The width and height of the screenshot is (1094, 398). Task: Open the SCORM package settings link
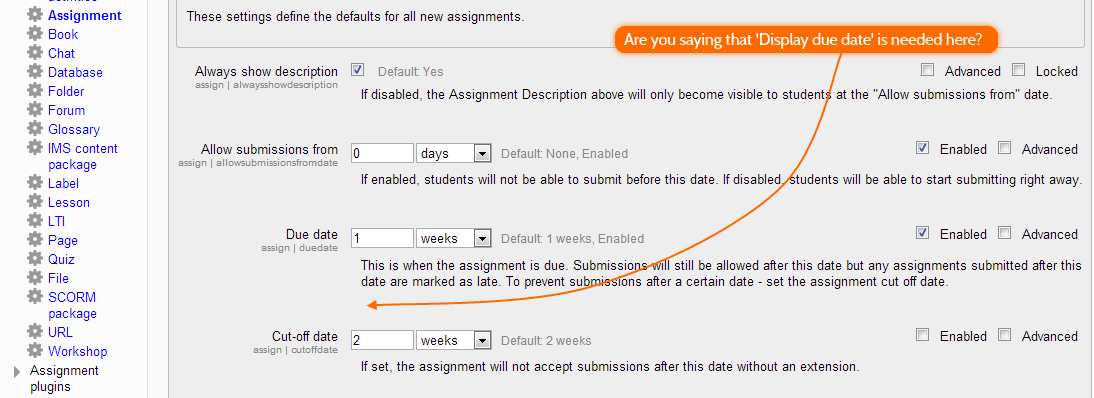pos(73,305)
